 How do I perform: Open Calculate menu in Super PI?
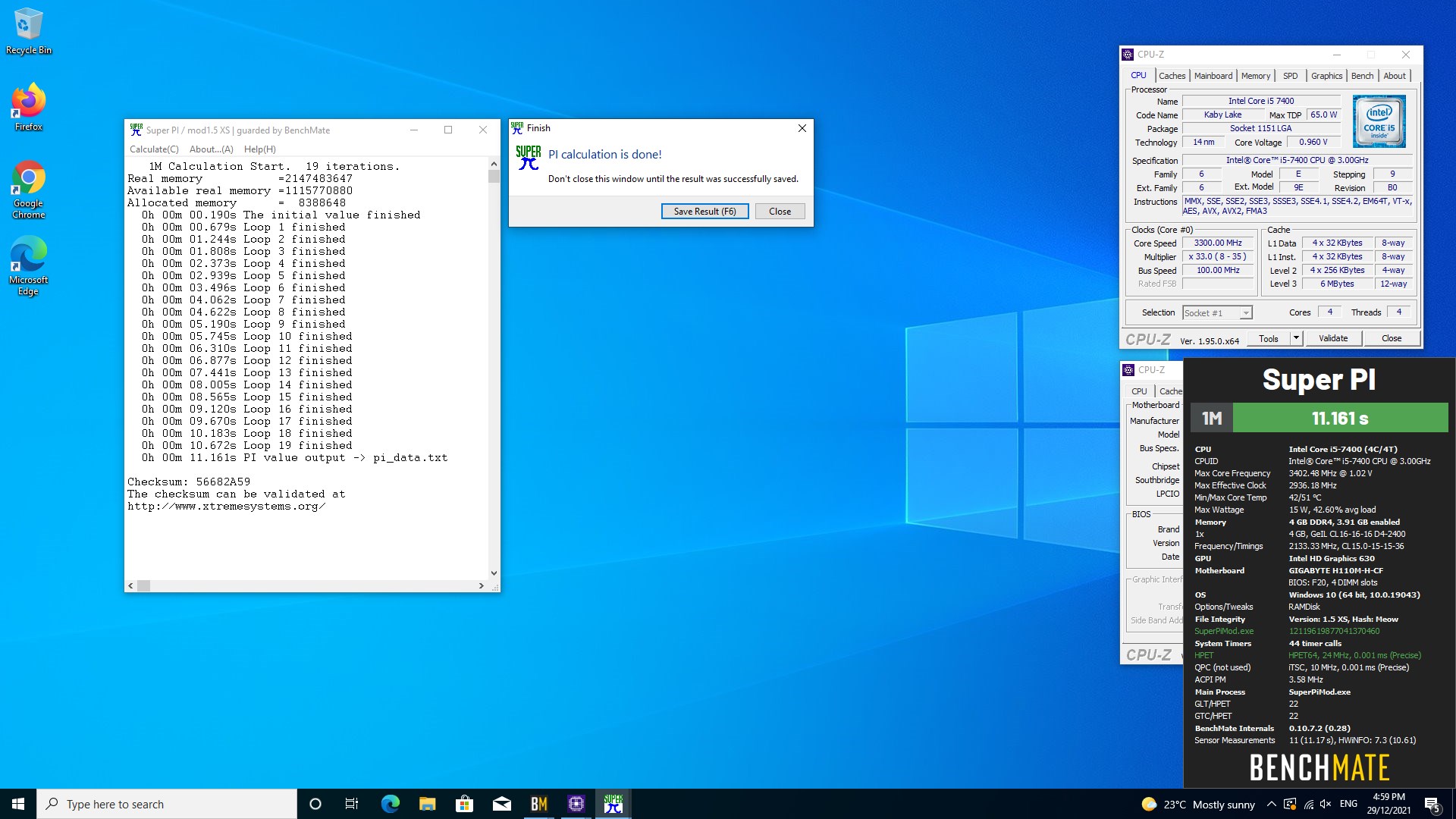click(x=154, y=149)
